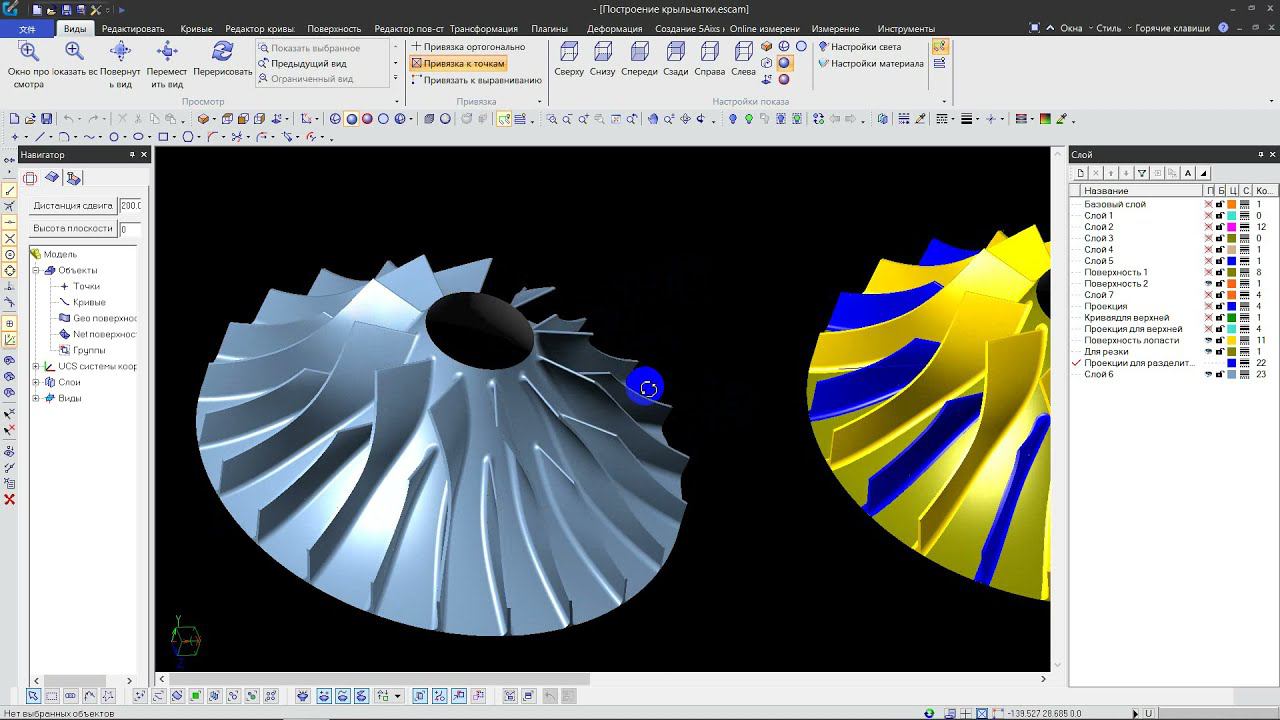Show the hidden Слой 2 layer
This screenshot has width=1280, height=720.
(1209, 227)
